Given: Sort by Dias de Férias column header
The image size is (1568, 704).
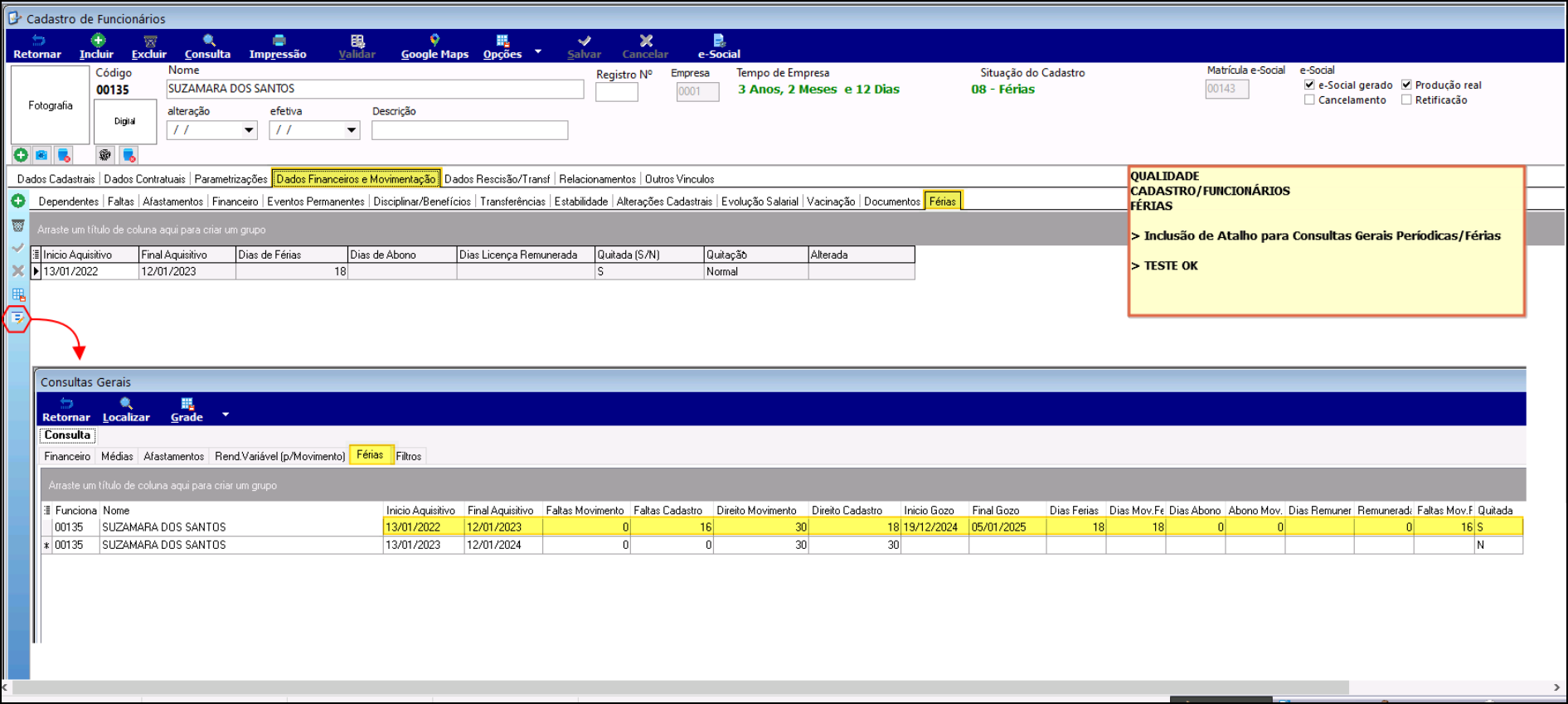Looking at the screenshot, I should pyautogui.click(x=291, y=255).
